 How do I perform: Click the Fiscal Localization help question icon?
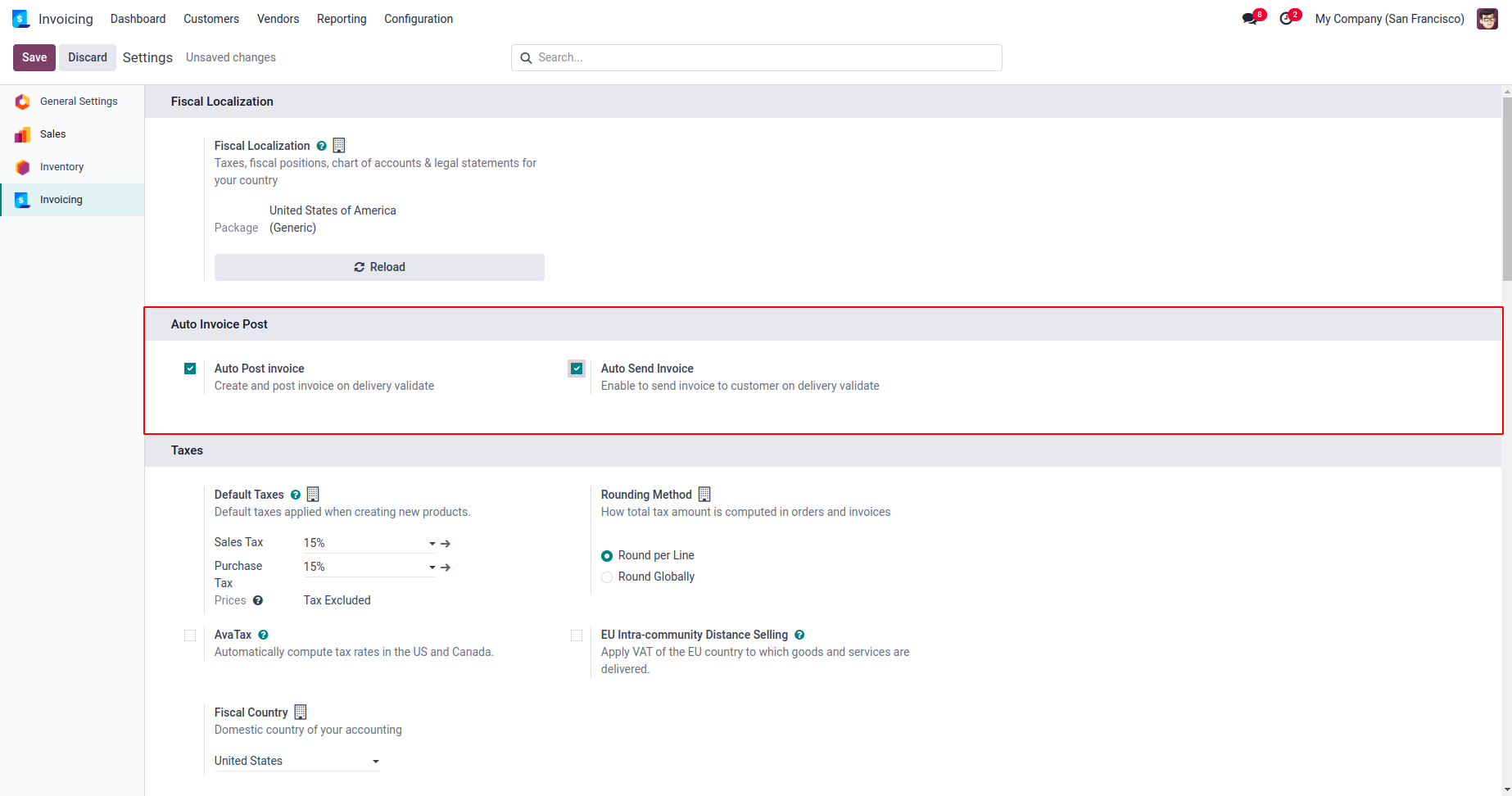point(322,146)
